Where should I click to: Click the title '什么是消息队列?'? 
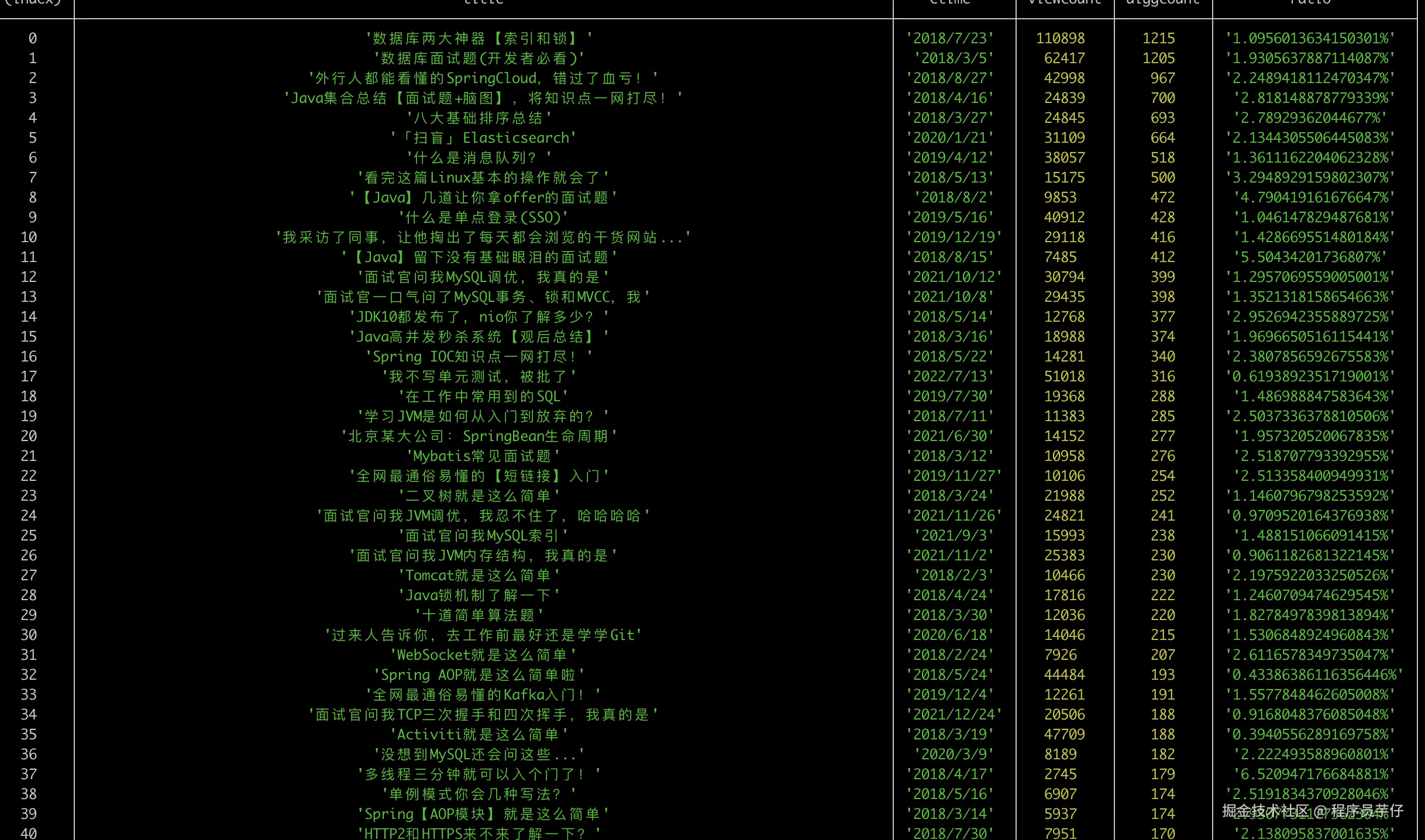click(479, 158)
